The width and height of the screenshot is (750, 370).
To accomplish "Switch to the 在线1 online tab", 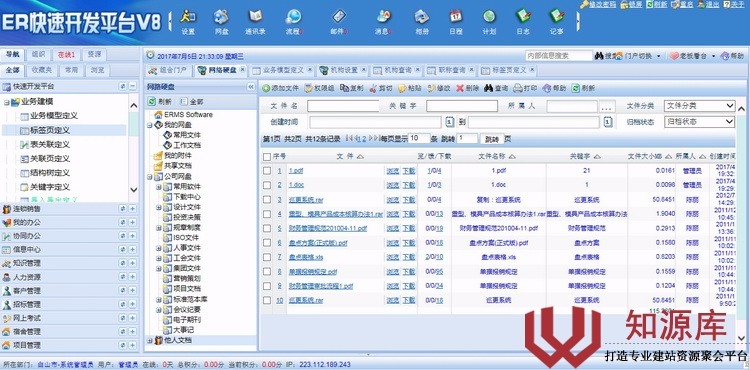I will (x=66, y=54).
